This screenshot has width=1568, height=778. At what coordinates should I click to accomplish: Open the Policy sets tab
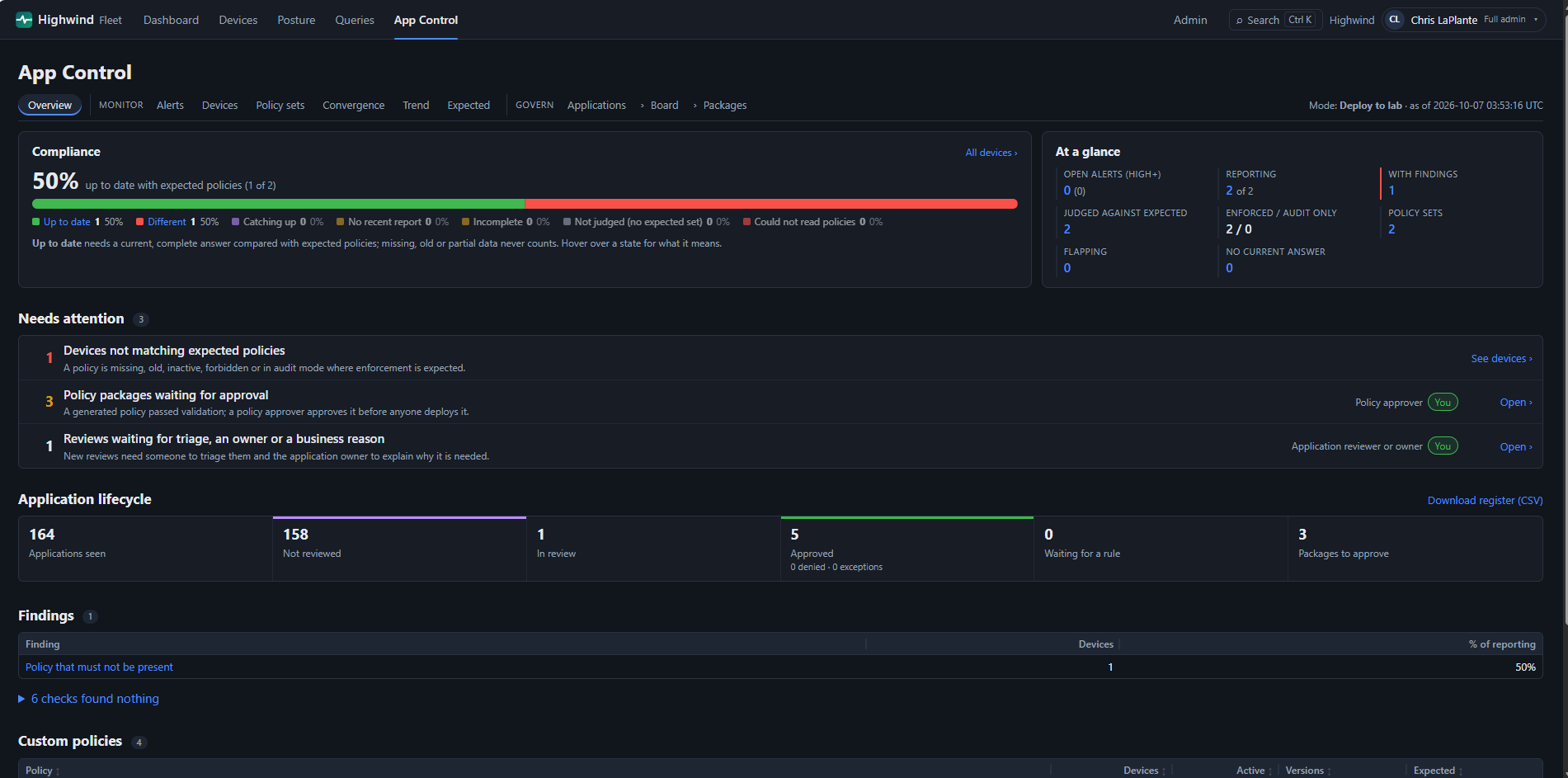(280, 105)
